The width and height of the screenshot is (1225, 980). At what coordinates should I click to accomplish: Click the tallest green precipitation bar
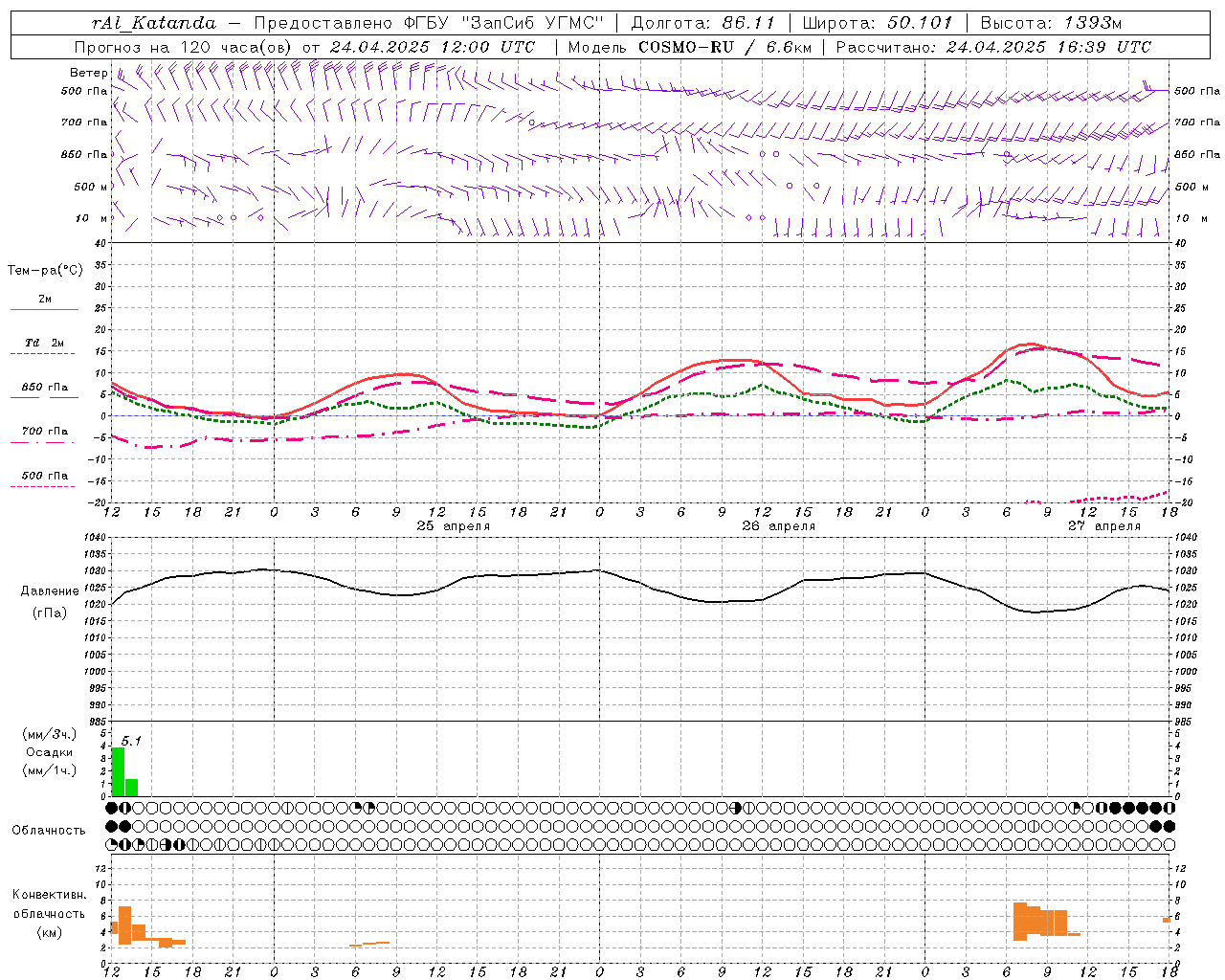coord(119,771)
